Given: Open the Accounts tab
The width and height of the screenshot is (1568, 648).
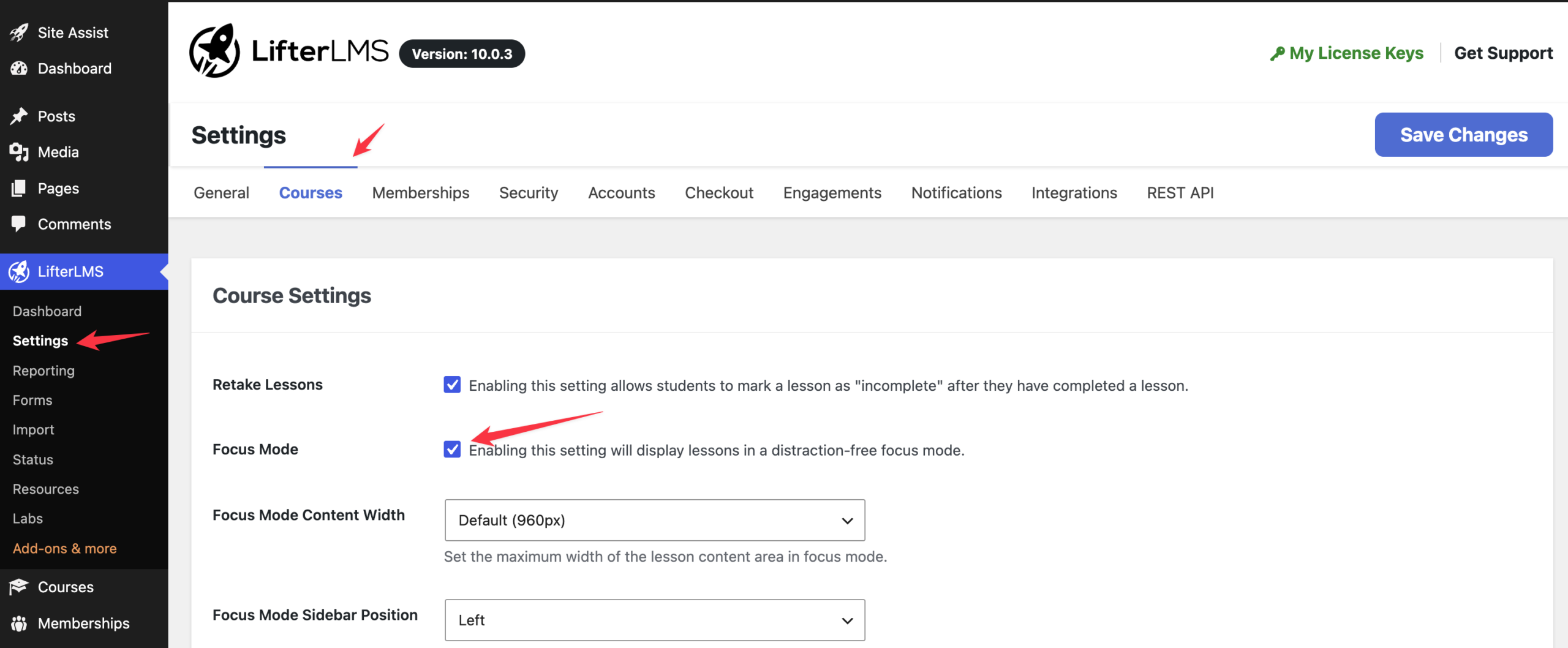Looking at the screenshot, I should click(x=621, y=192).
